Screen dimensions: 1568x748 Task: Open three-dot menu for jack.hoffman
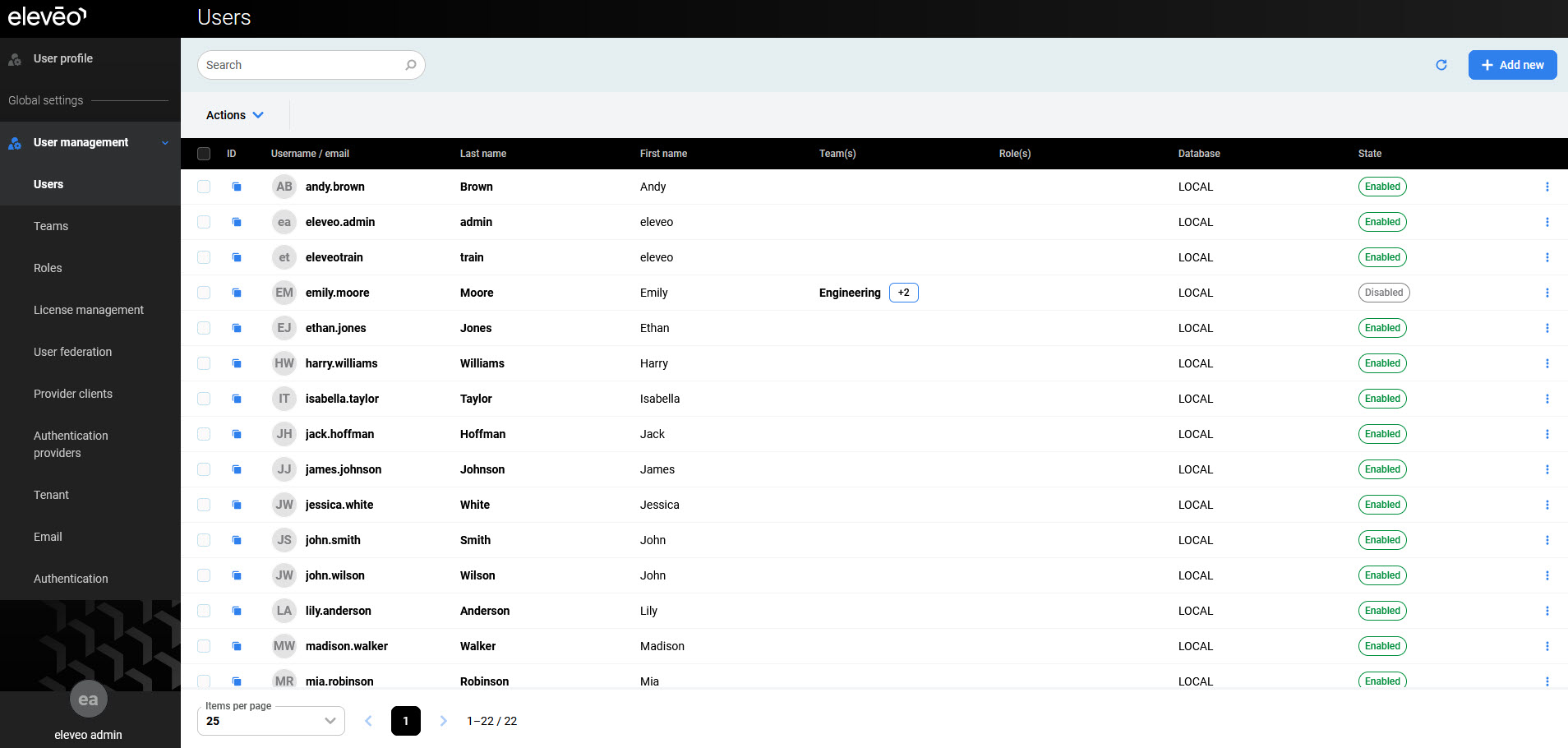[1547, 434]
